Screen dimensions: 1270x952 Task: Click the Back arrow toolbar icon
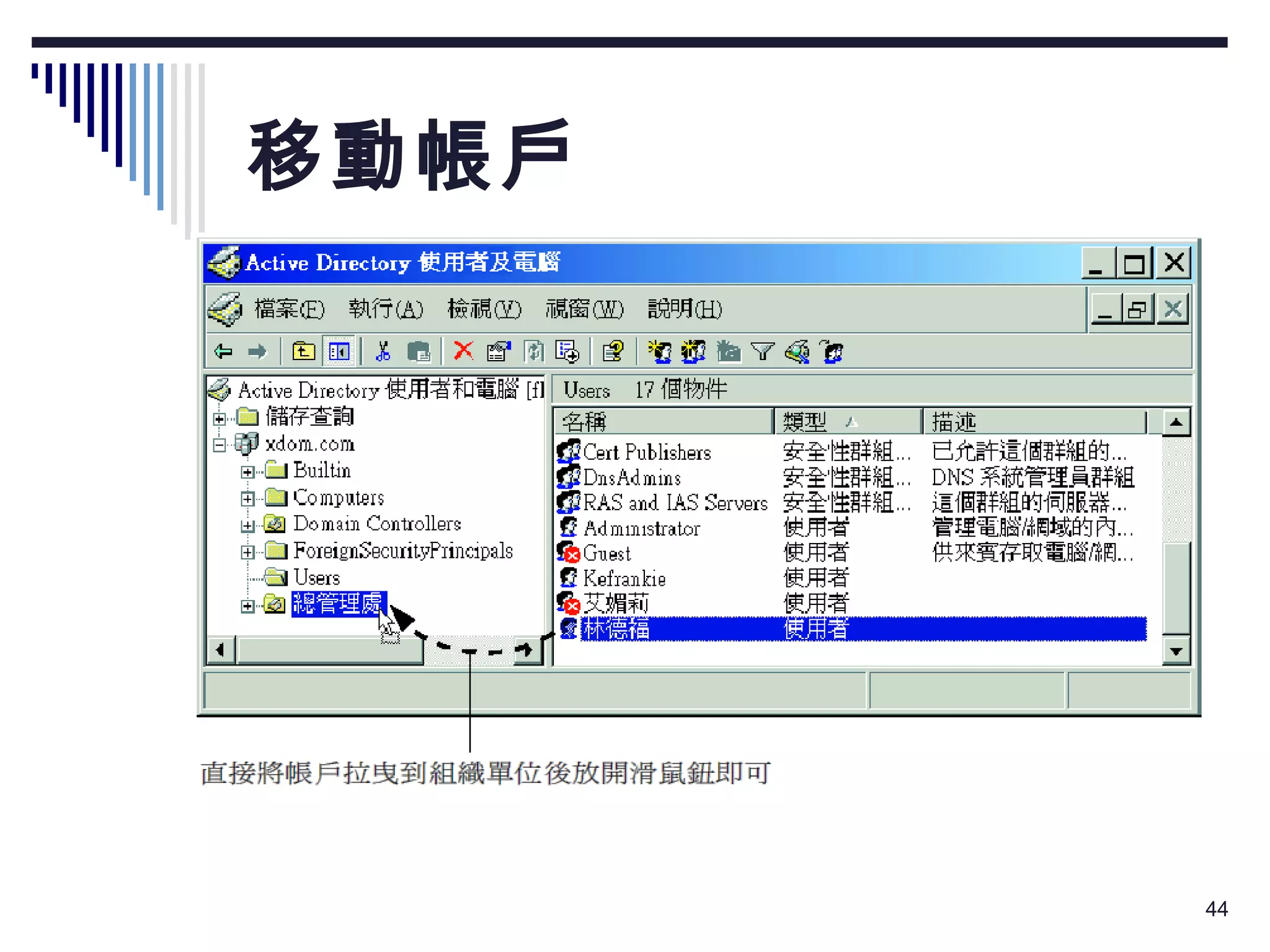coord(223,352)
